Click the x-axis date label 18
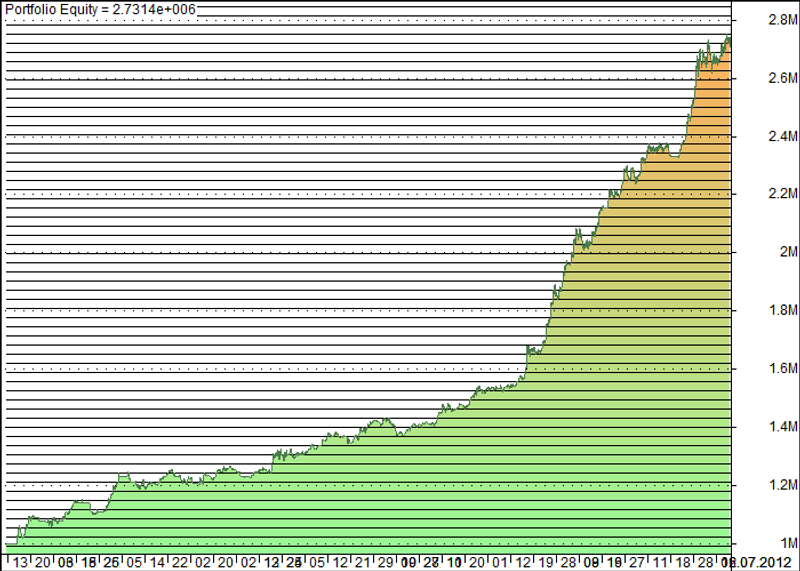The width and height of the screenshot is (800, 571). tap(683, 563)
